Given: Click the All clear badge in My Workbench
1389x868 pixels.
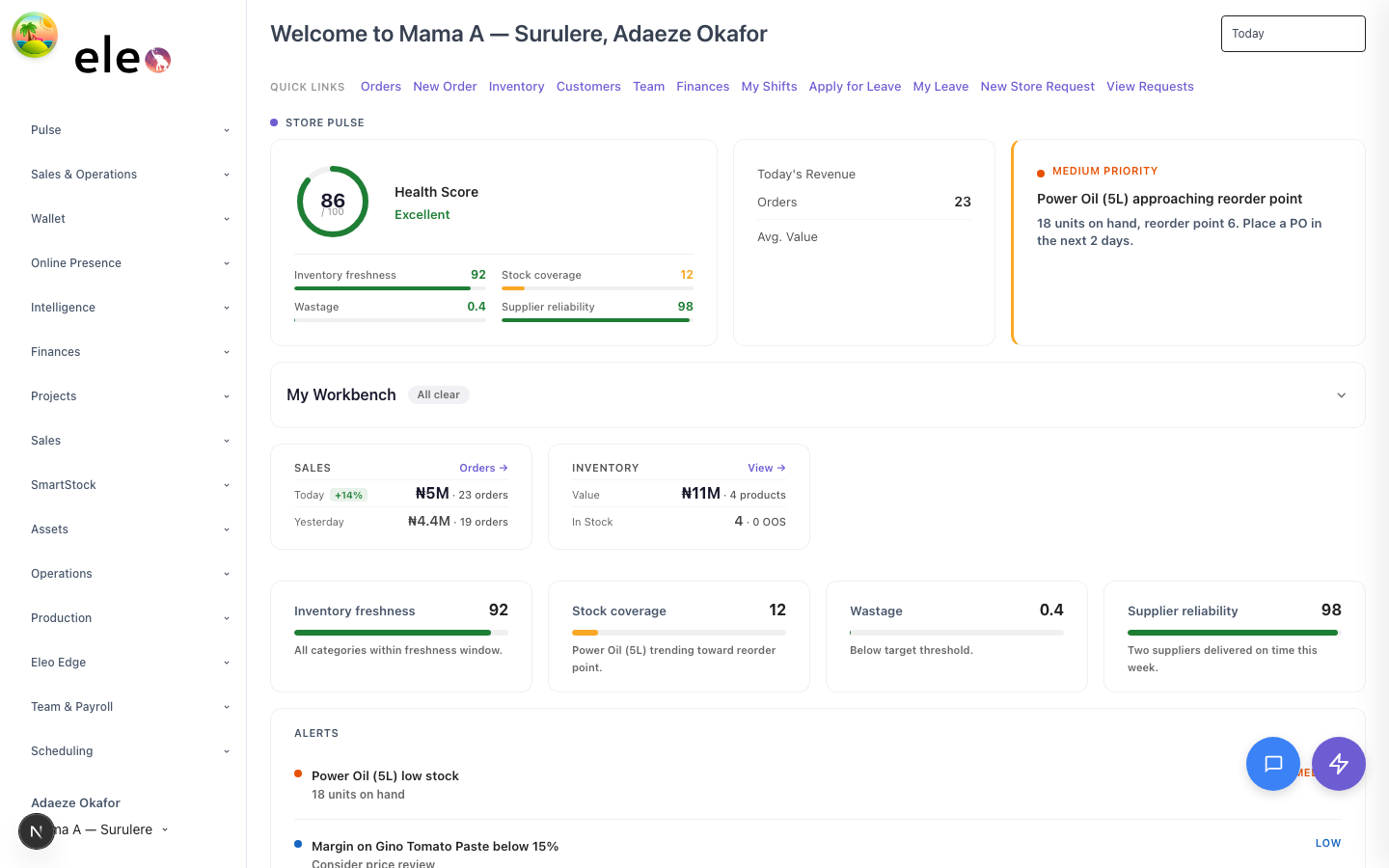Looking at the screenshot, I should click(438, 394).
